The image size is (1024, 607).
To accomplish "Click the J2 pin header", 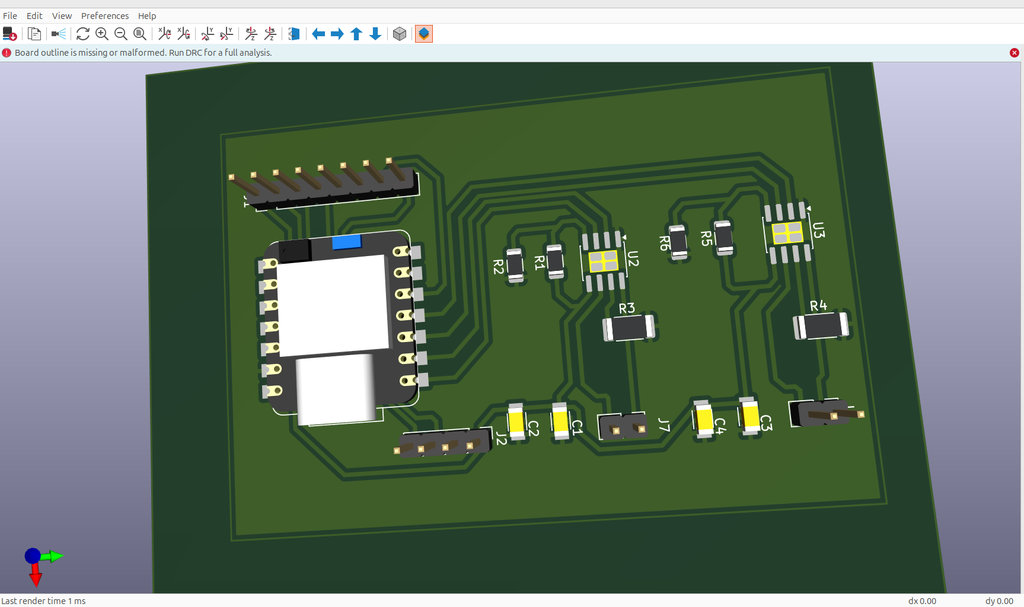I will point(443,442).
